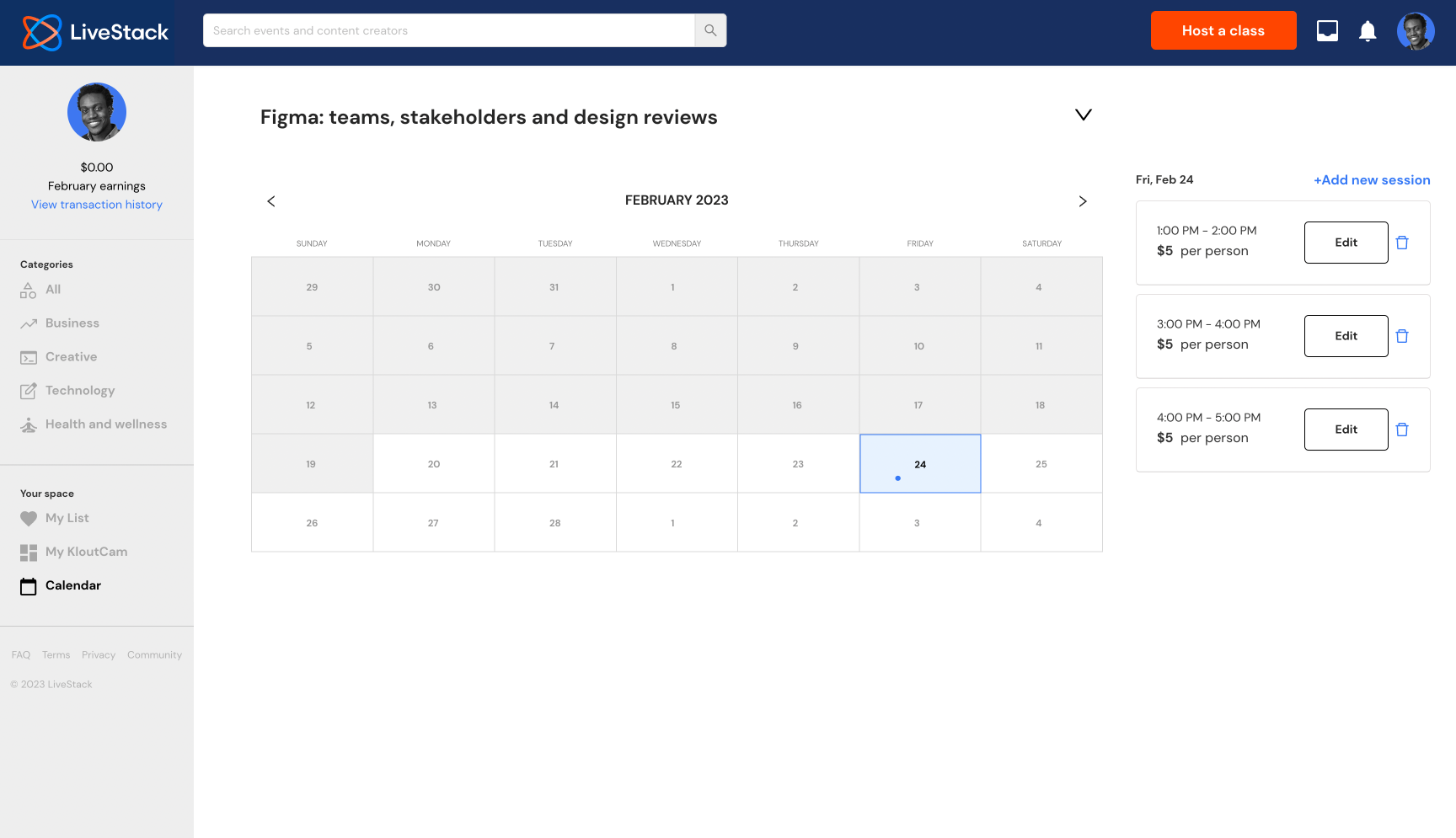Select February 25 on the calendar

pos(1041,464)
